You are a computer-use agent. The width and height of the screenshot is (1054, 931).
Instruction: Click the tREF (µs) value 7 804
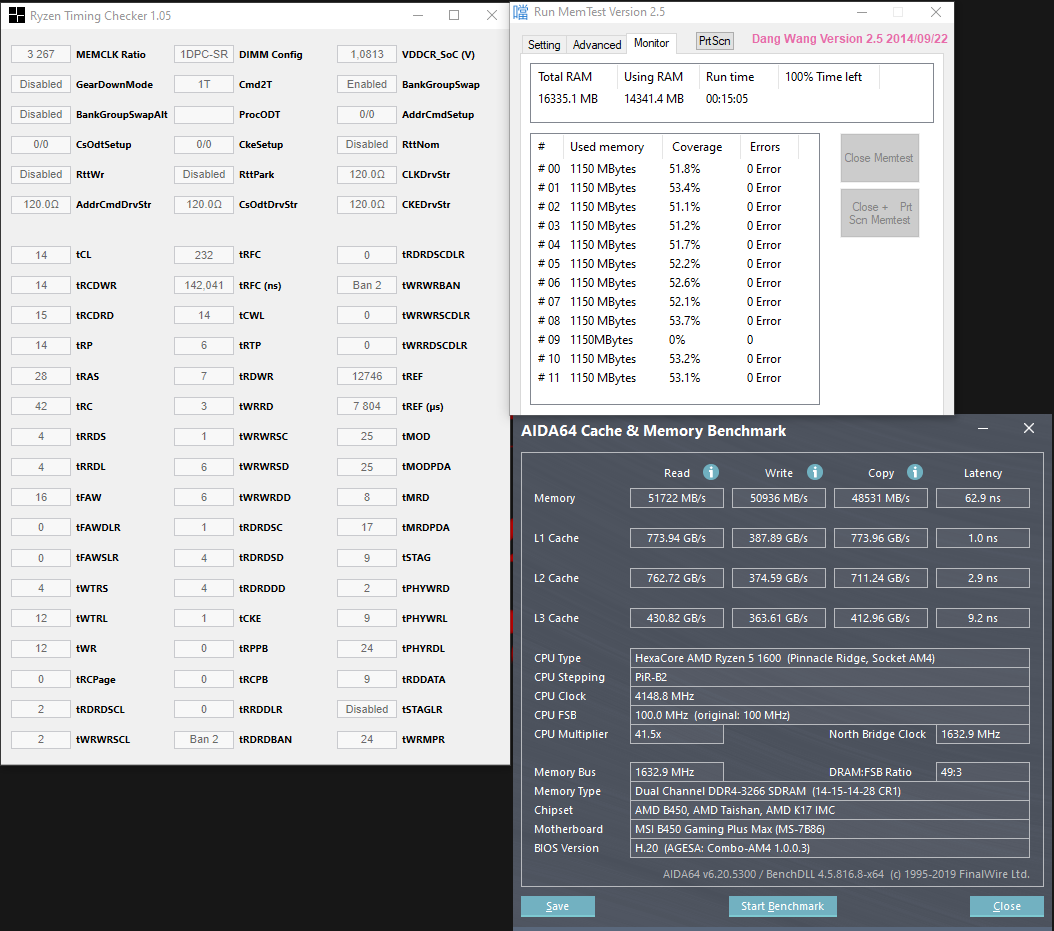pyautogui.click(x=366, y=406)
